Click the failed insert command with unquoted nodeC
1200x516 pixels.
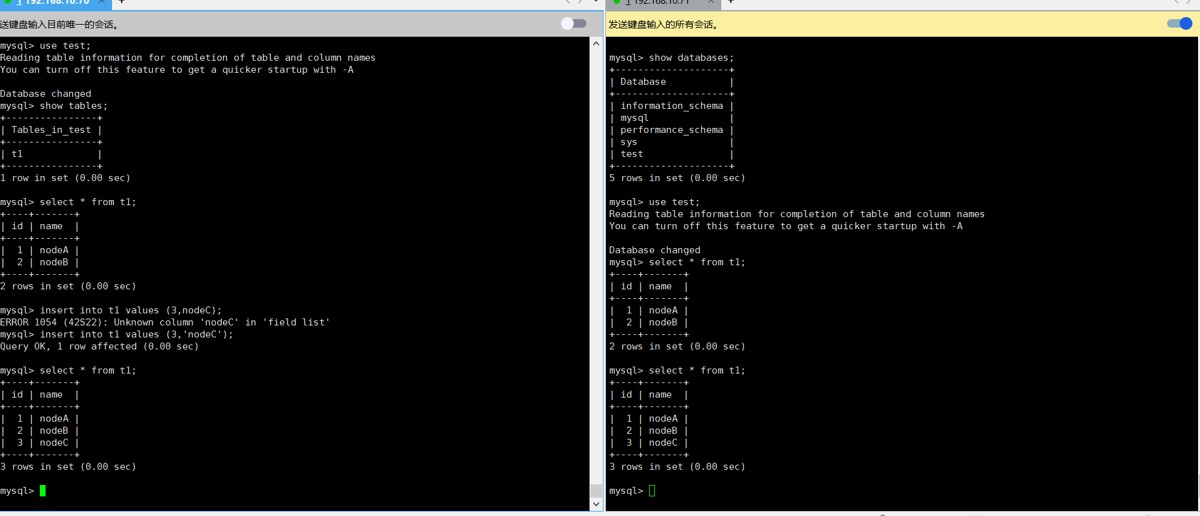tap(111, 310)
